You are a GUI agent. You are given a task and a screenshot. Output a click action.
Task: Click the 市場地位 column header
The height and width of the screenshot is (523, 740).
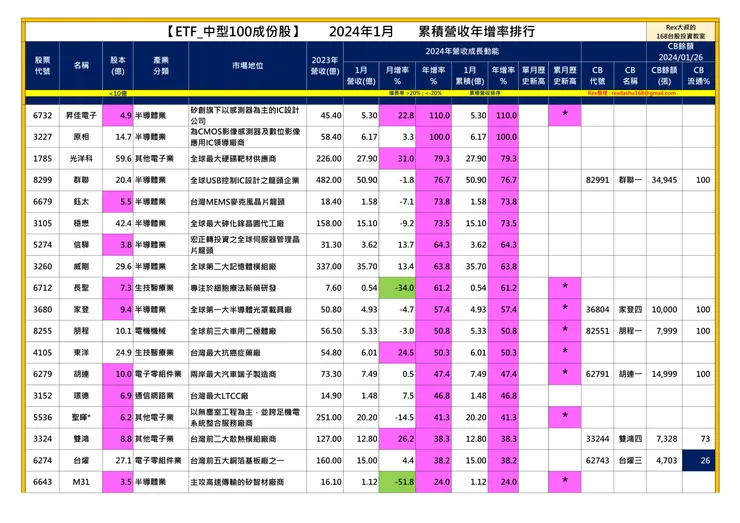[247, 66]
